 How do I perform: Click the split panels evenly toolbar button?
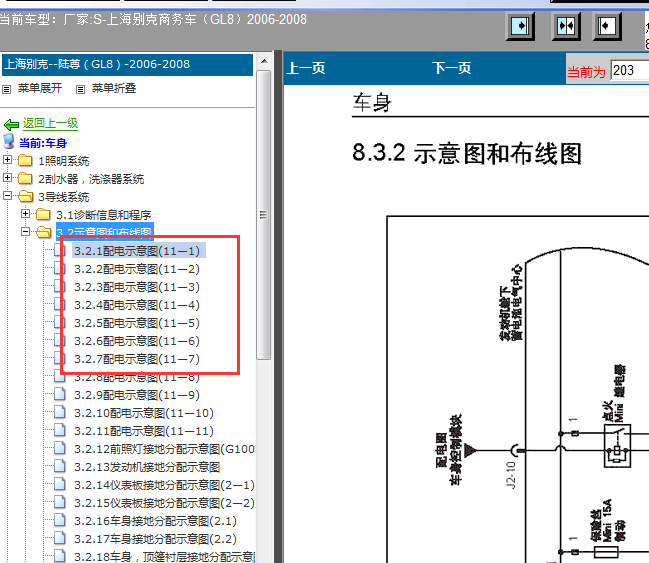click(566, 26)
